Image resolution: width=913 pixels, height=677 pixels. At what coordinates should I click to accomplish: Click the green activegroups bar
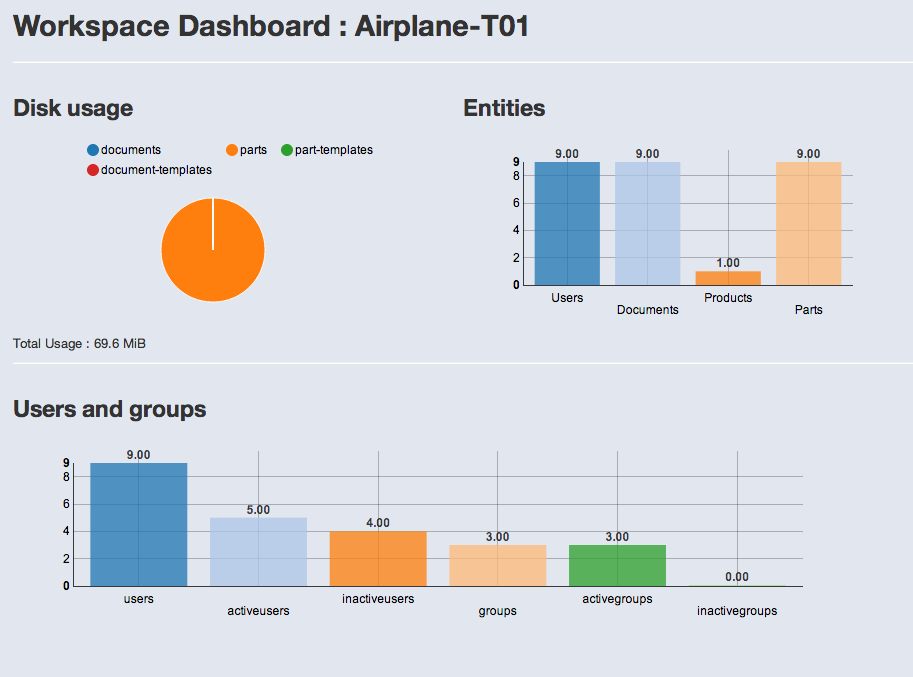(617, 565)
